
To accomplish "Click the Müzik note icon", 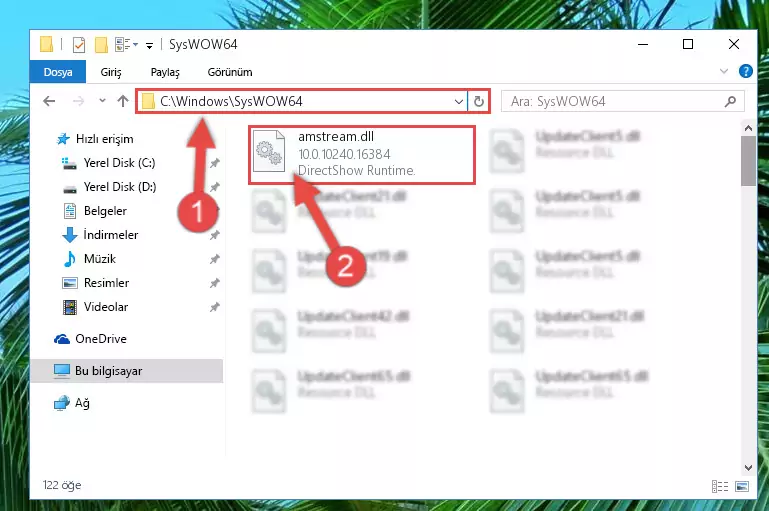I will [x=70, y=259].
